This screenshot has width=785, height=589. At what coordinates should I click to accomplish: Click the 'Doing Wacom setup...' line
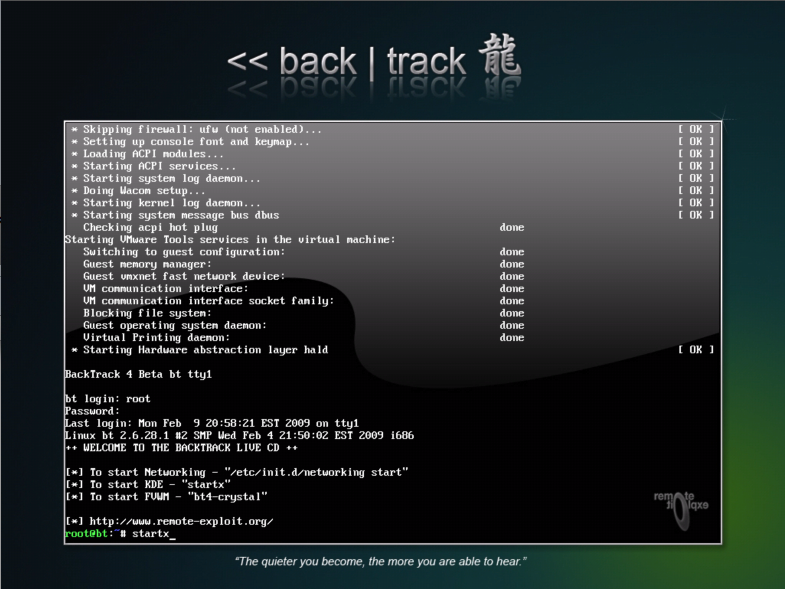tap(138, 191)
